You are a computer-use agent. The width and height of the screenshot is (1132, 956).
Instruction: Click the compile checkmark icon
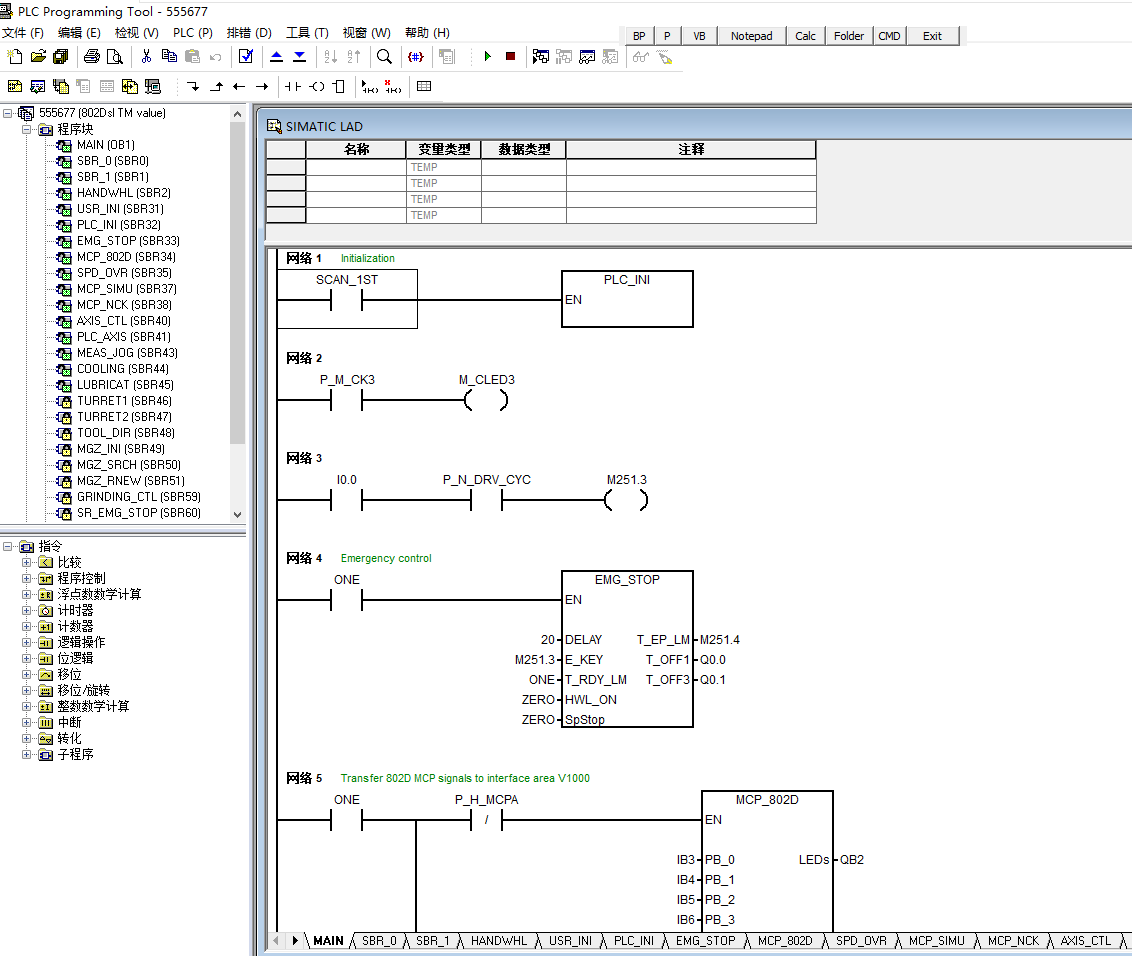pyautogui.click(x=246, y=57)
